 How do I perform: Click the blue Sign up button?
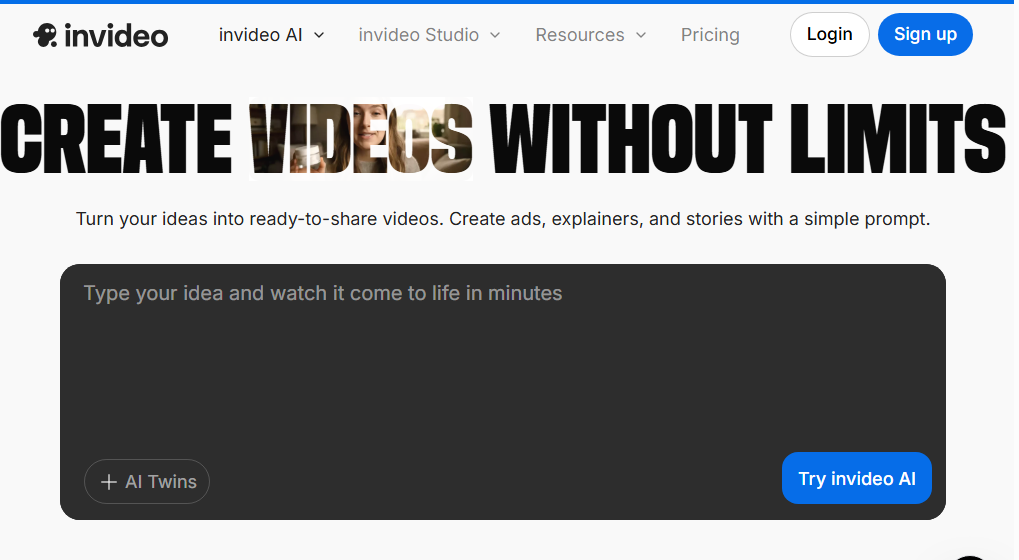pos(924,35)
